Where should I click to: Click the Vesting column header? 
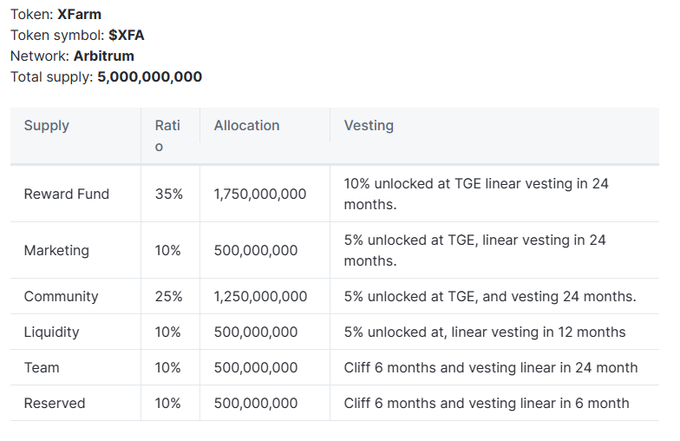click(x=369, y=126)
